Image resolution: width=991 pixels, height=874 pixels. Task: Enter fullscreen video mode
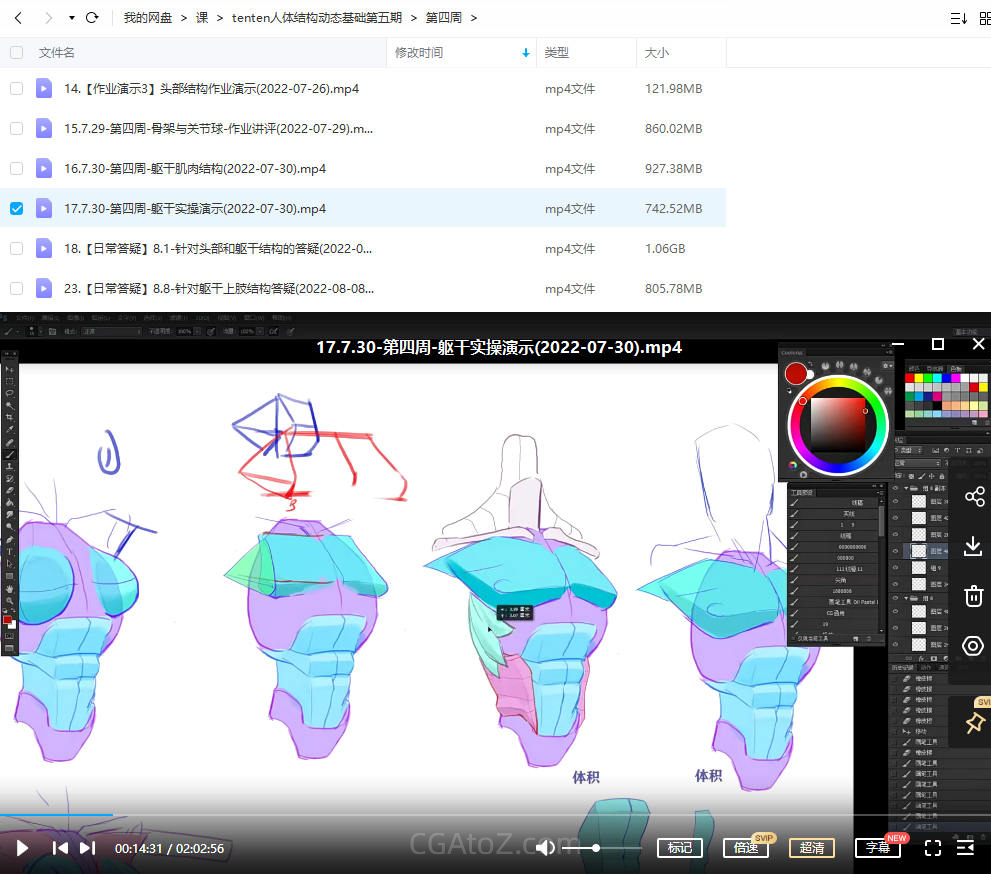(932, 848)
